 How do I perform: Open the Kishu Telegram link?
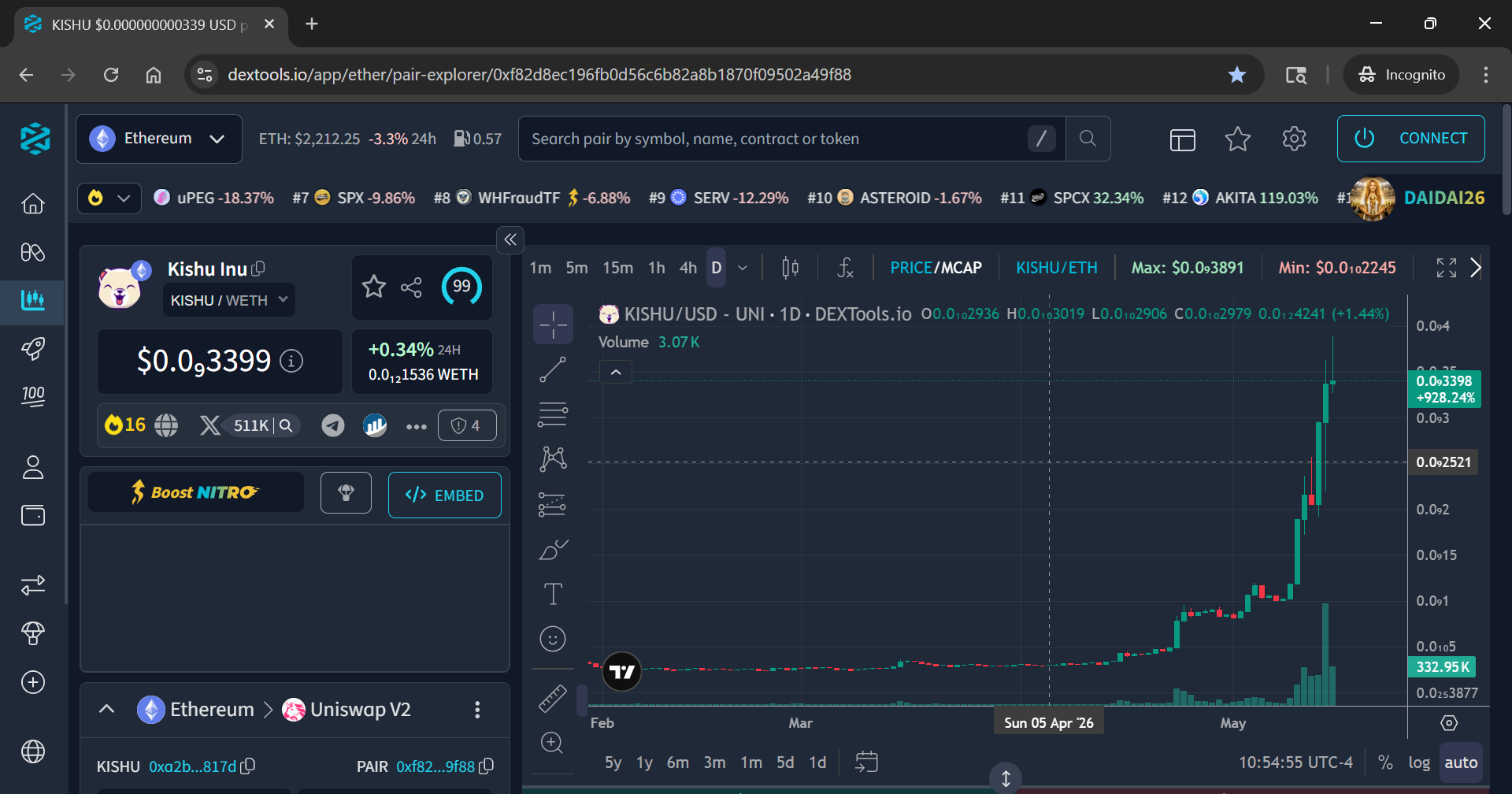pos(333,425)
